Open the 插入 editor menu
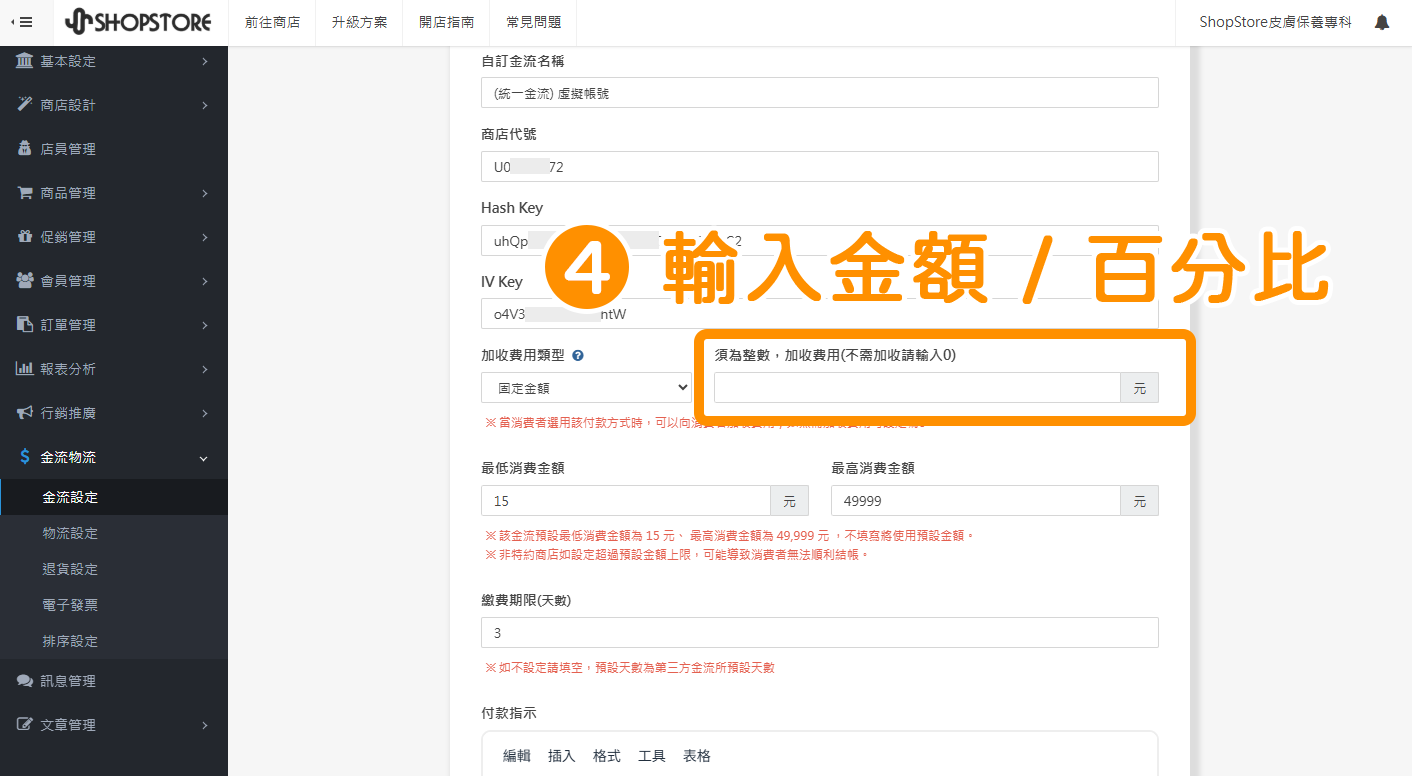The image size is (1412, 776). click(x=561, y=756)
